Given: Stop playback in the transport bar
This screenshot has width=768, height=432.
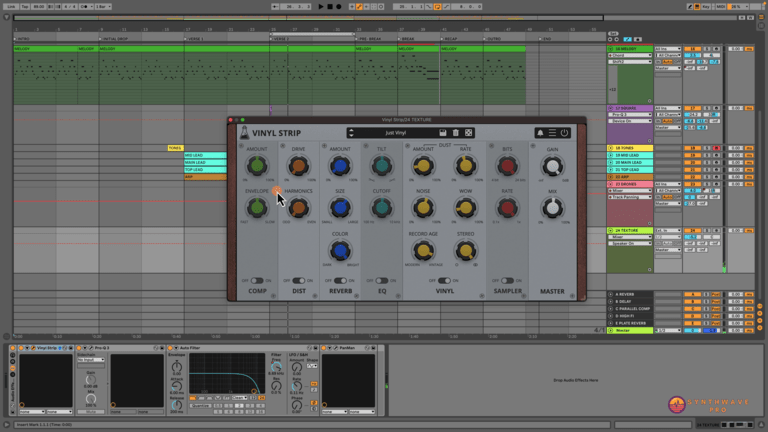Looking at the screenshot, I should click(330, 7).
